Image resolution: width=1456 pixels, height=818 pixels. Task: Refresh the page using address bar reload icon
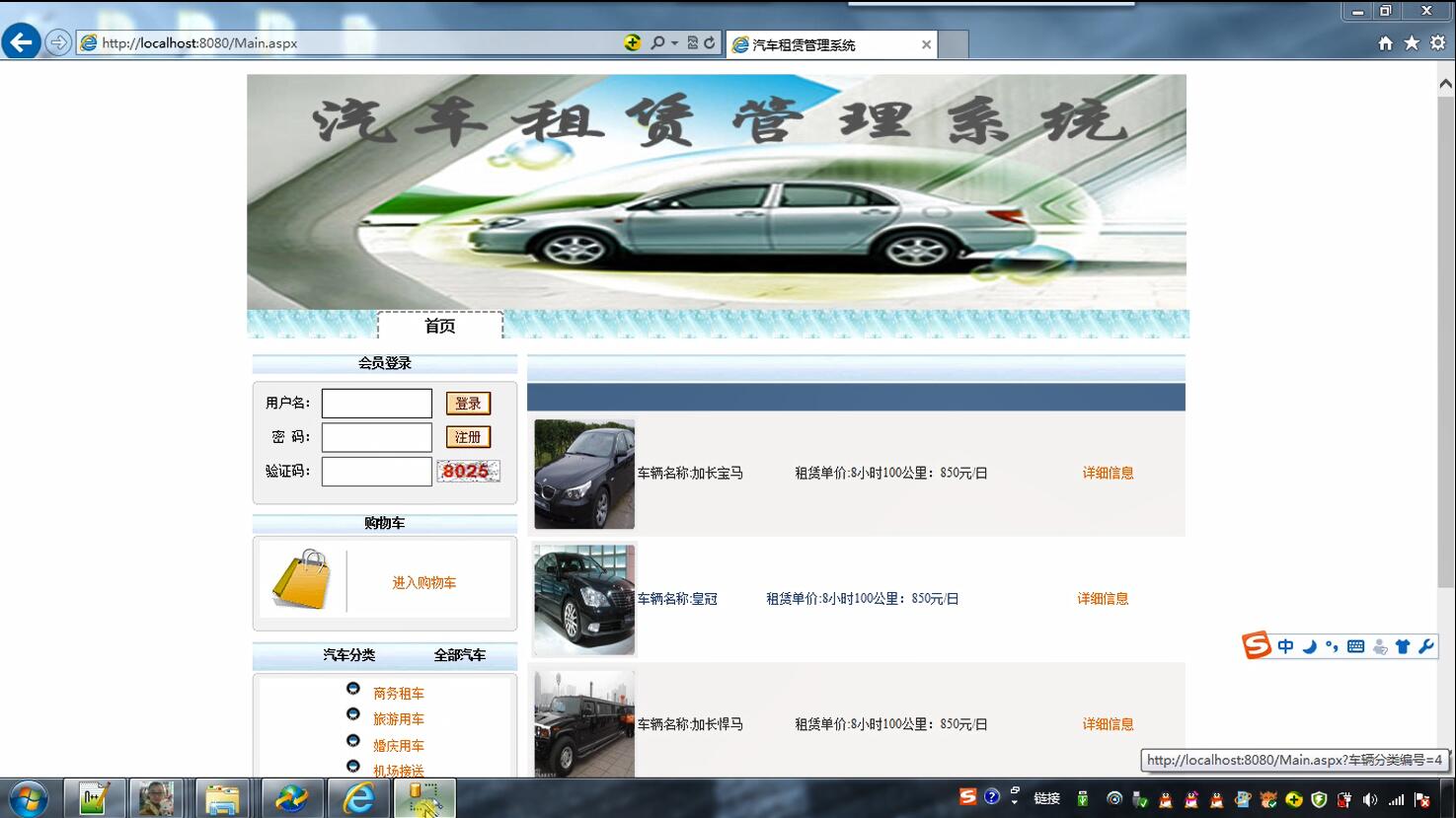709,42
